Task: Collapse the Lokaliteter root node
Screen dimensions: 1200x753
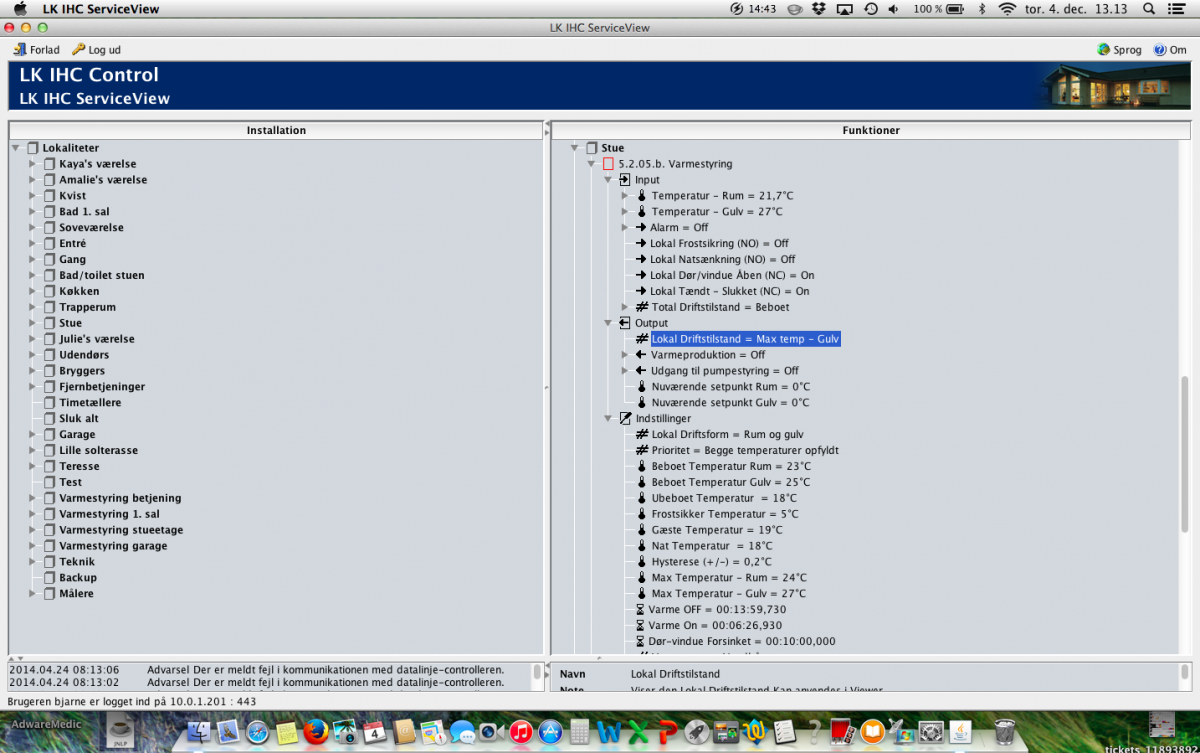Action: pos(17,148)
